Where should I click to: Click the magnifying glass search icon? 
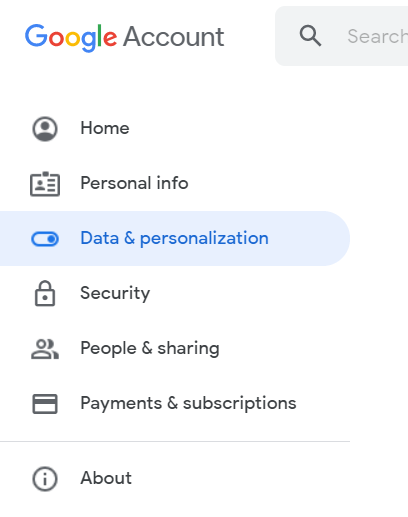310,36
